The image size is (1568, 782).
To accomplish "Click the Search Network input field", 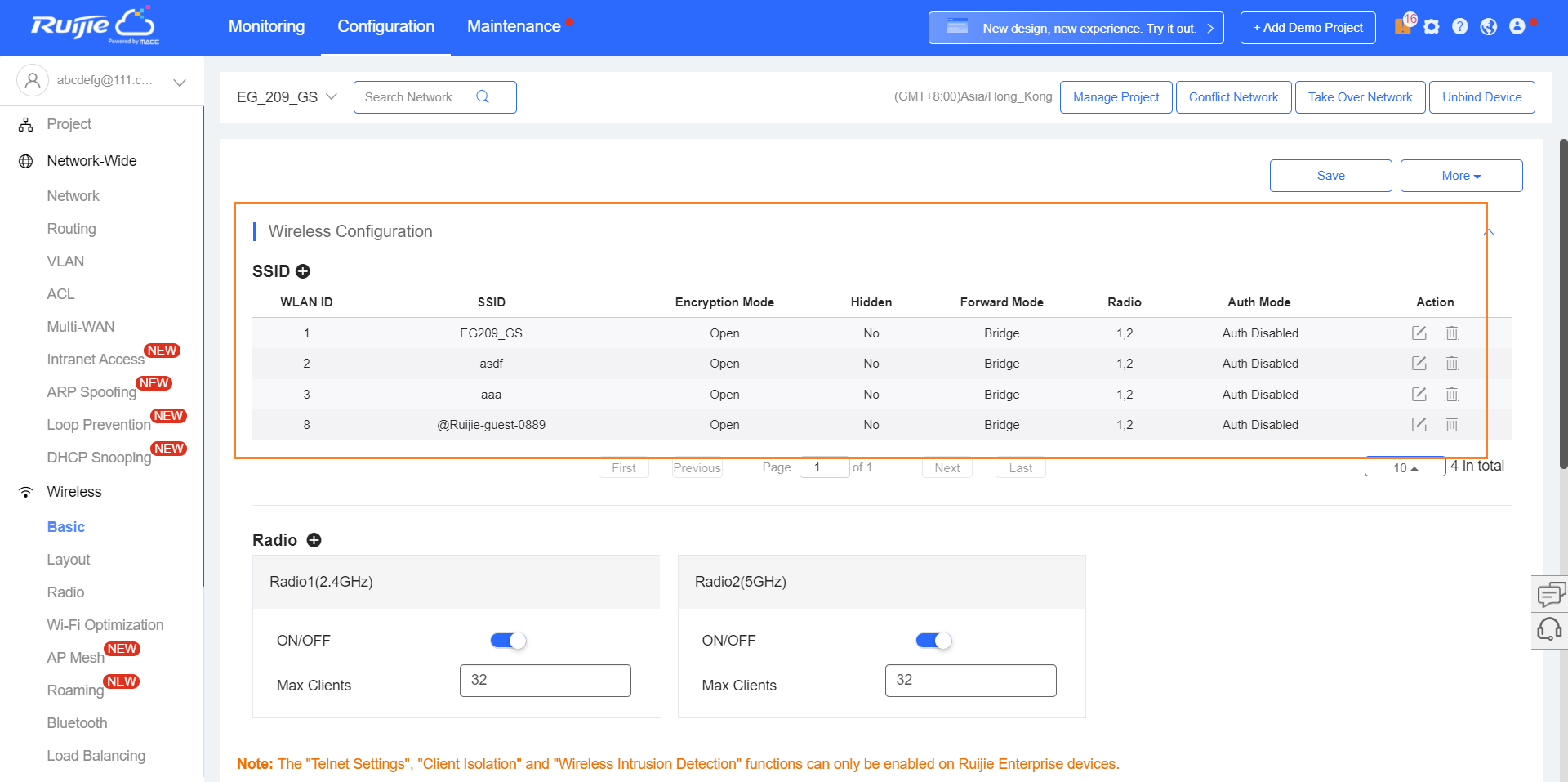I will pyautogui.click(x=435, y=97).
